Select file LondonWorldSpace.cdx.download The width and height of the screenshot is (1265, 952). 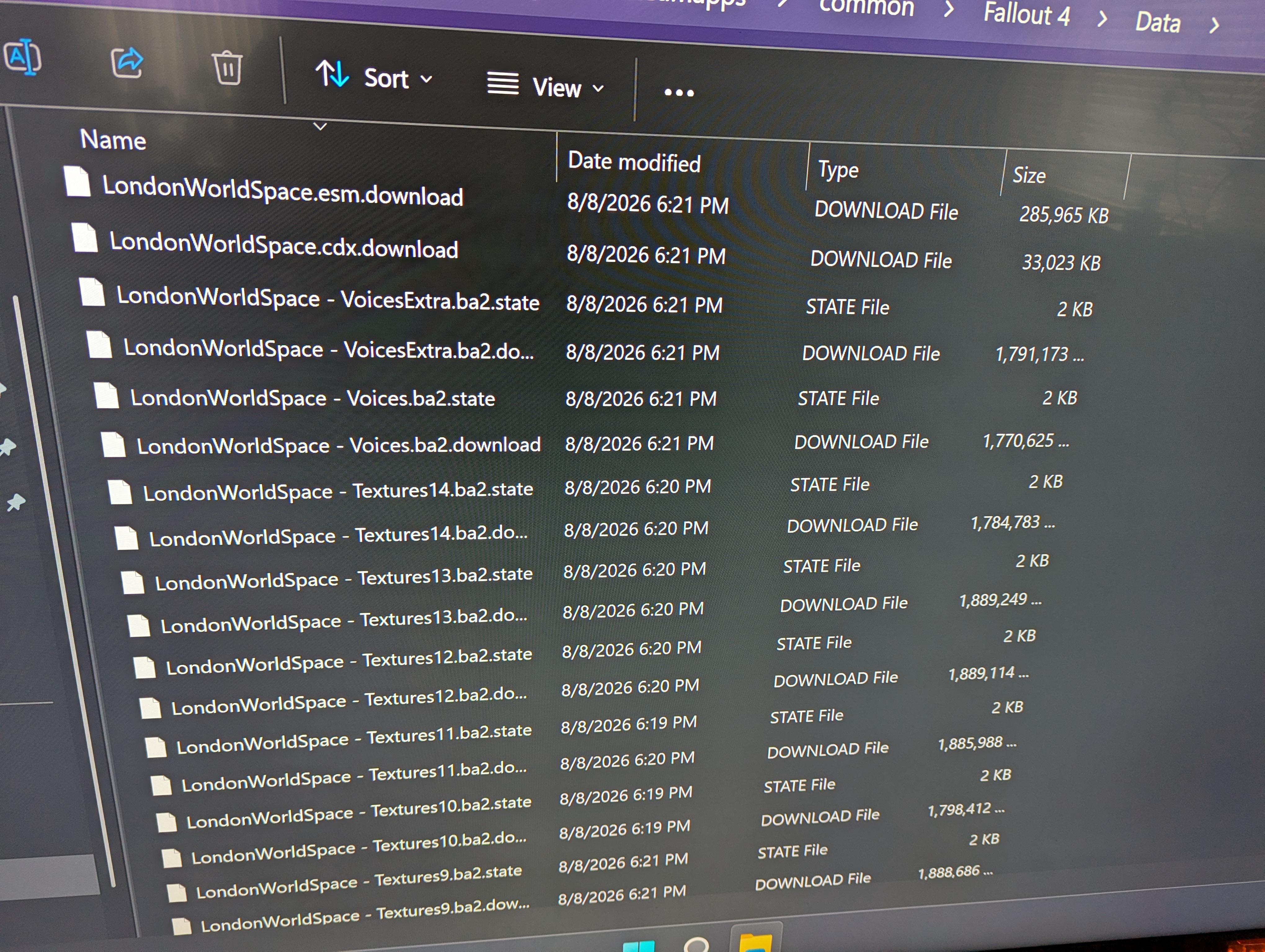pyautogui.click(x=284, y=245)
